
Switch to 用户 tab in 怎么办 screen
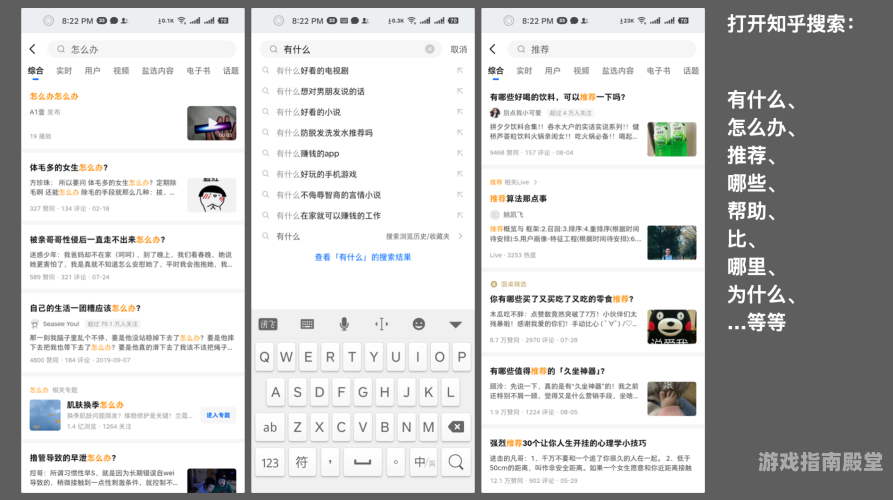point(92,71)
